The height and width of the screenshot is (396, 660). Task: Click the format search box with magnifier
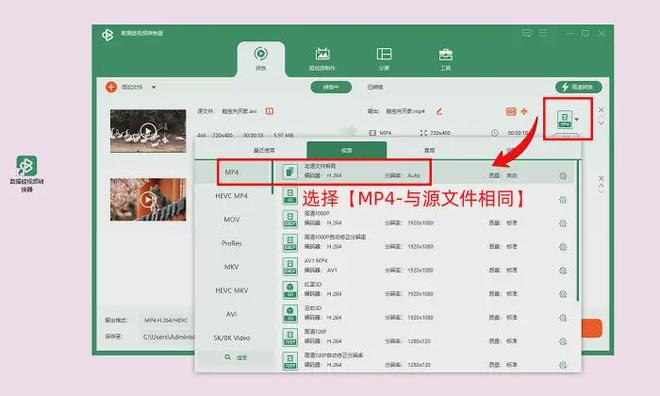click(236, 357)
